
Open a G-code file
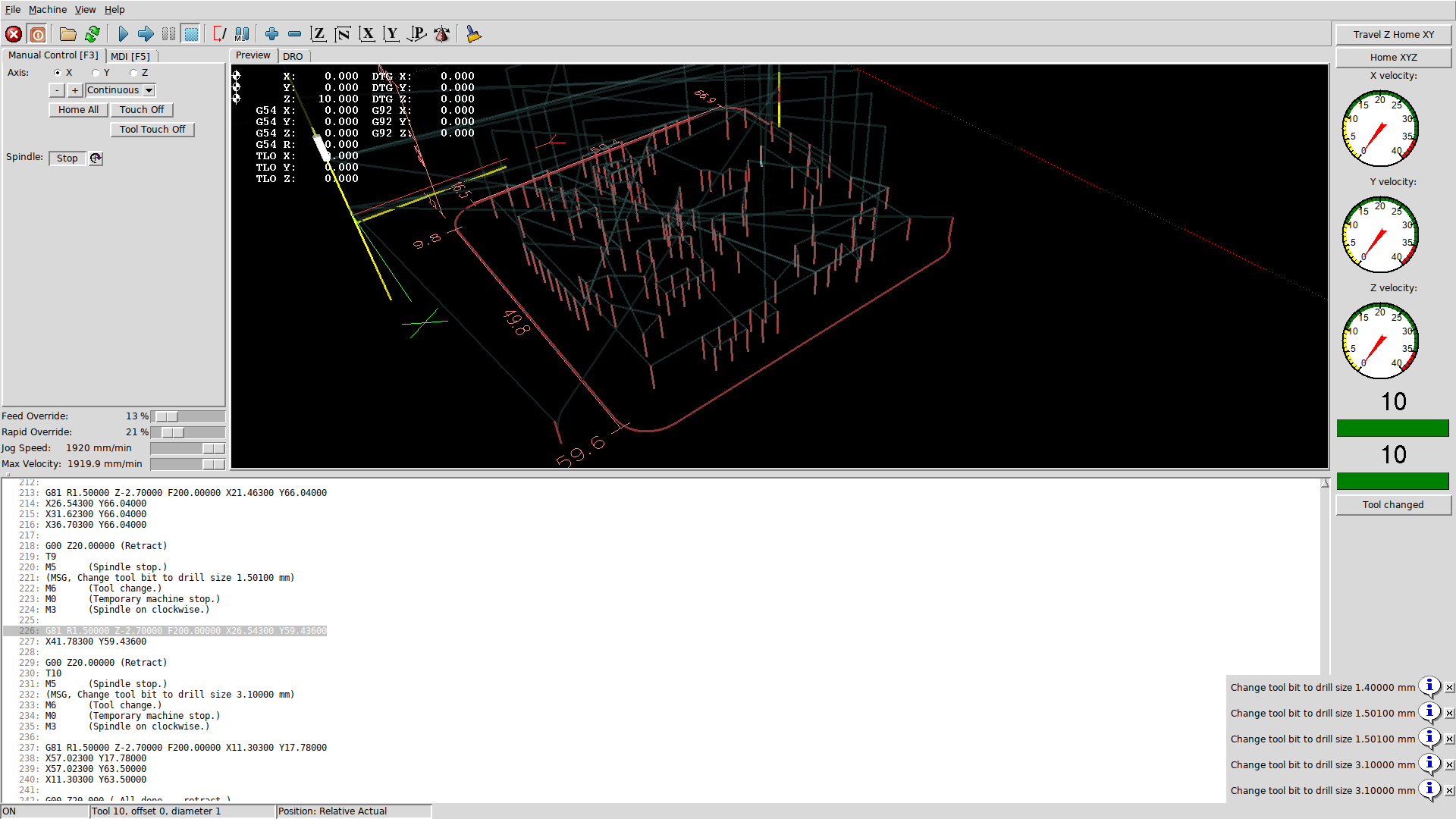click(x=67, y=34)
